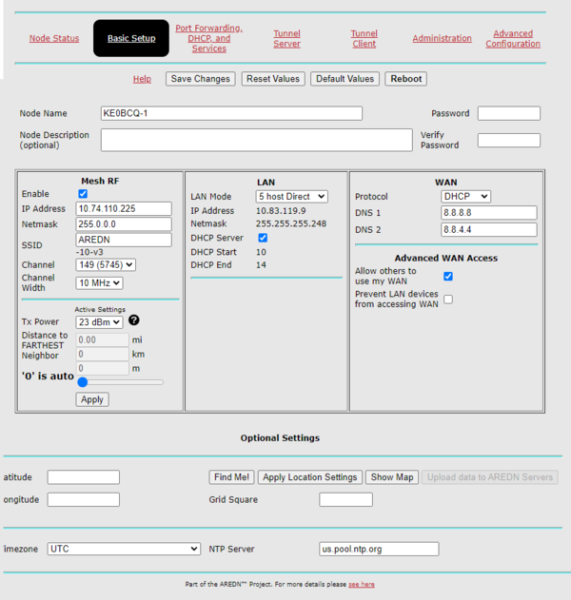The height and width of the screenshot is (600, 571).
Task: Click the DNS 1 field with 8.8.8.8
Action: click(489, 213)
